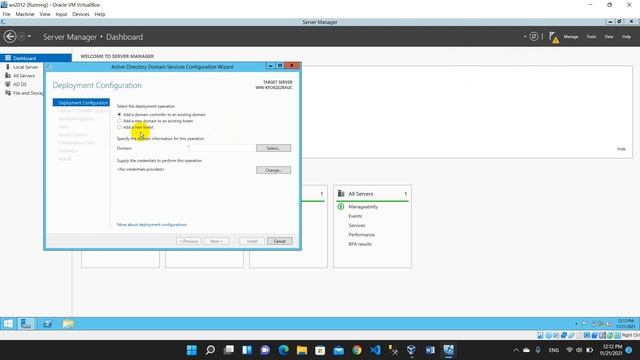Viewport: 640px width, 360px height.
Task: Select AD DS in the sidebar
Action: point(20,84)
